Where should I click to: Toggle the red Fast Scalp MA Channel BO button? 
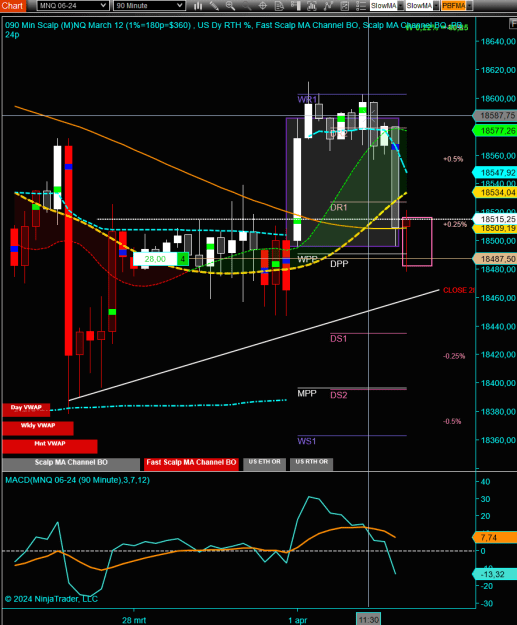[x=191, y=464]
